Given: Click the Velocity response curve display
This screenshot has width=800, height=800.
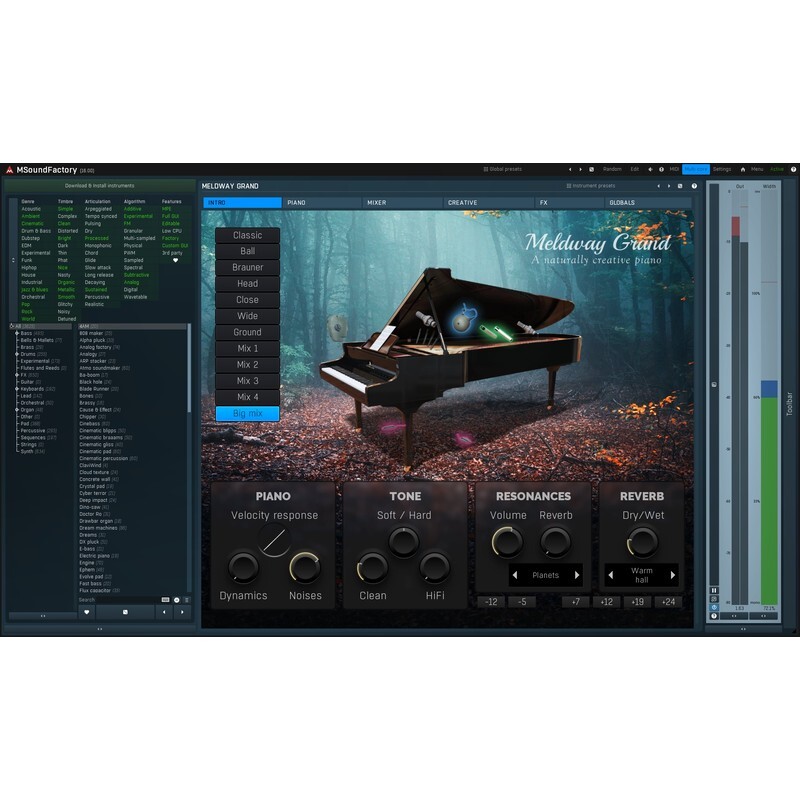Looking at the screenshot, I should (274, 540).
